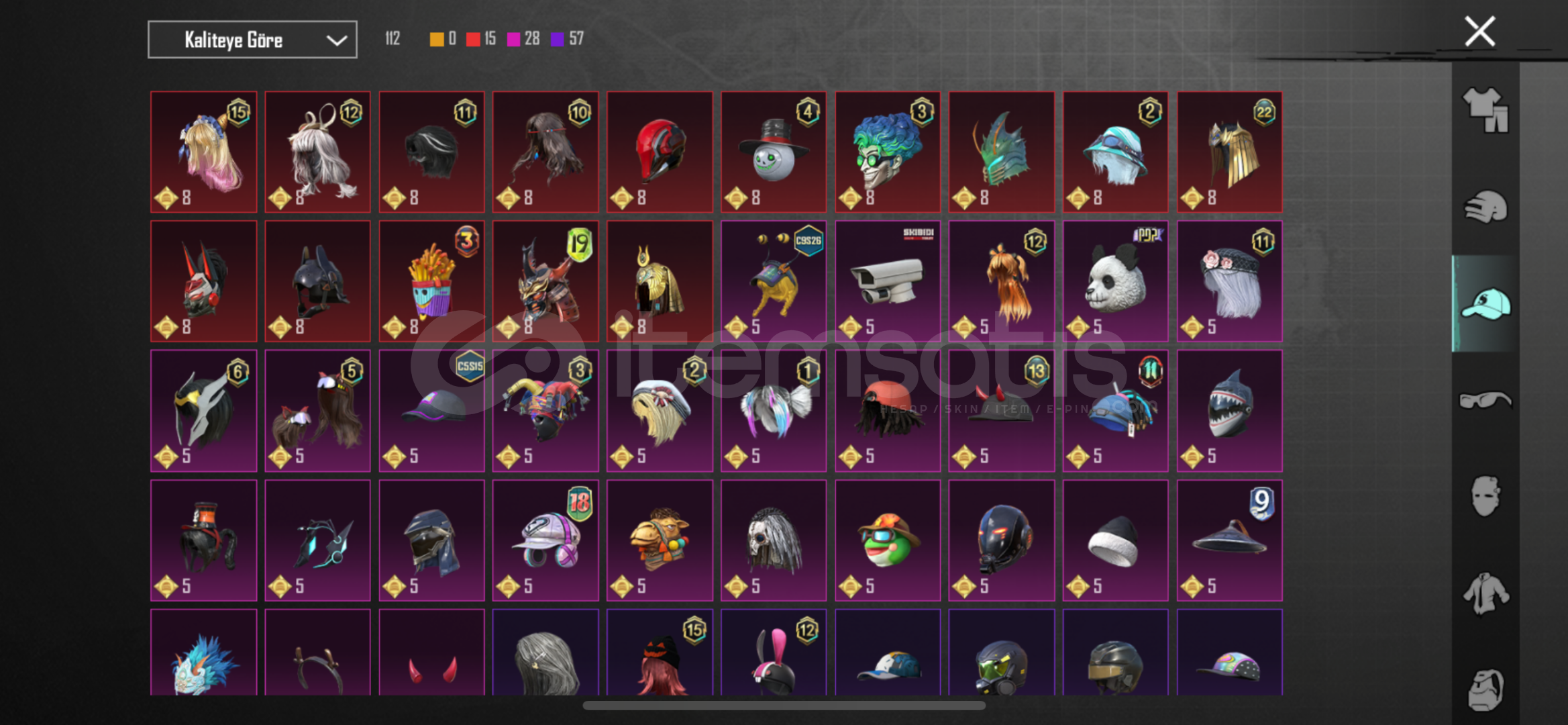
Task: Filter by the purple quality swatch
Action: click(558, 39)
